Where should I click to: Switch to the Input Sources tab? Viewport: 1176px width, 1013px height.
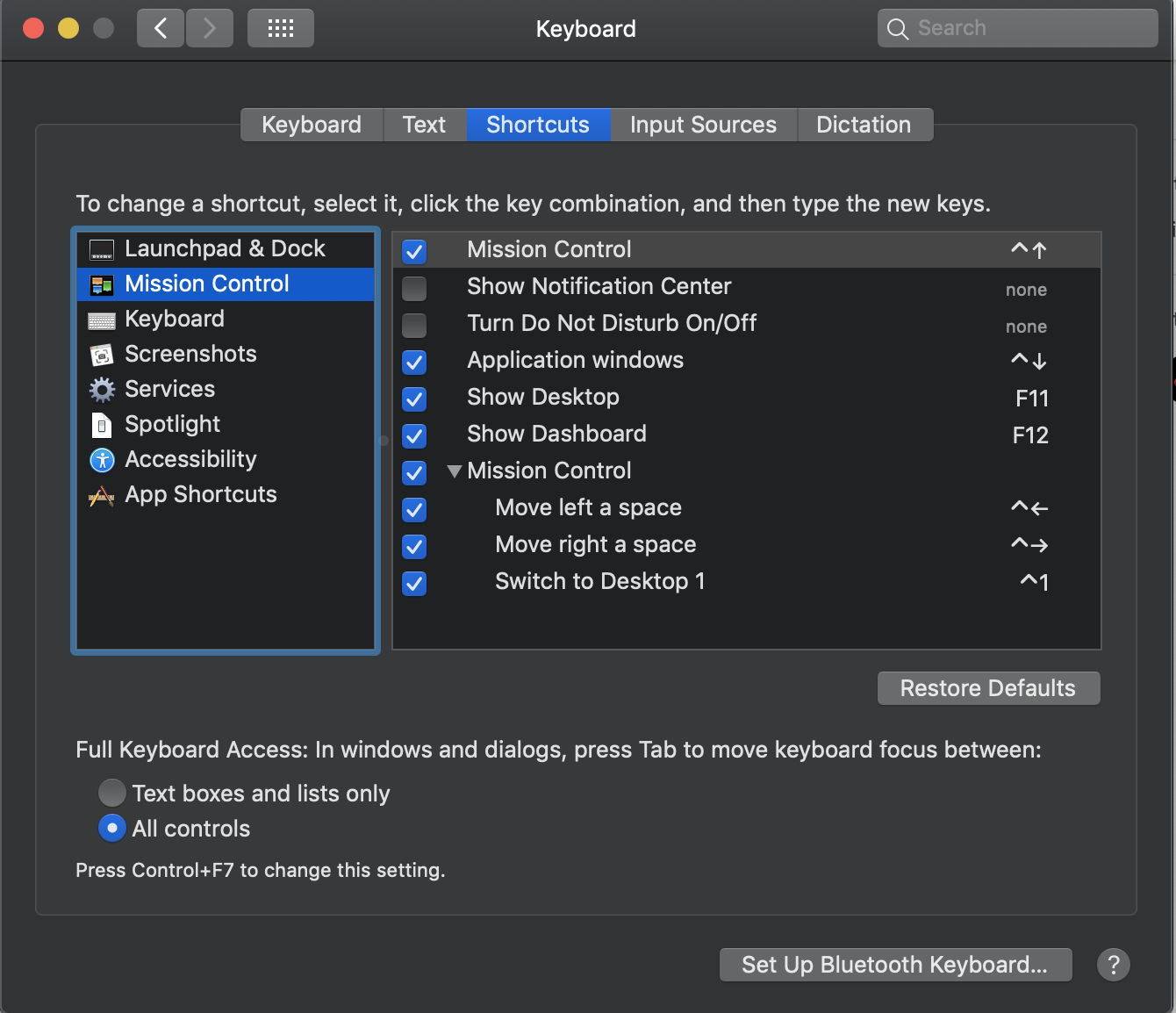703,125
